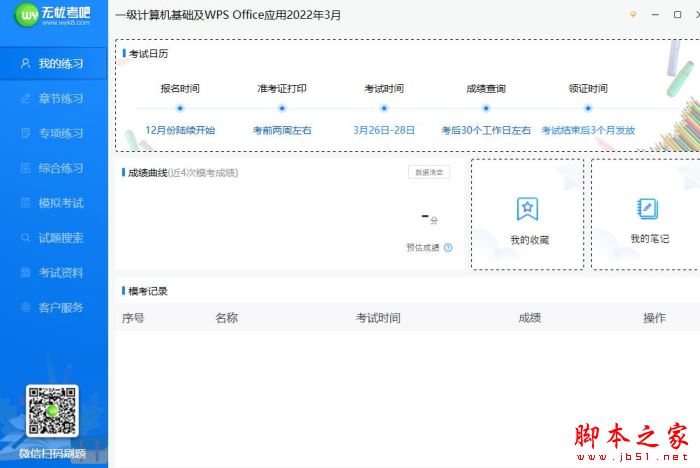Click the lightbulb icon in title bar
This screenshot has height=468, width=700.
(633, 15)
